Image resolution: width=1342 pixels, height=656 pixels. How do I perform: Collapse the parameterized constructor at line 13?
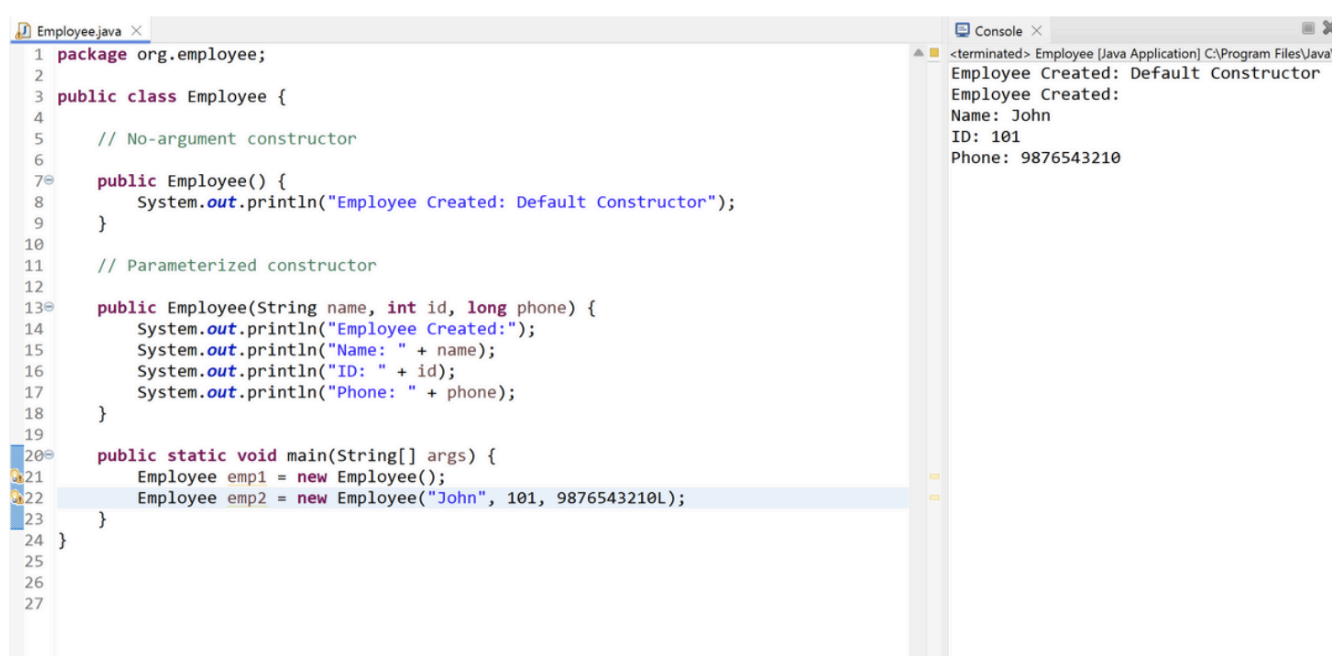pos(49,308)
